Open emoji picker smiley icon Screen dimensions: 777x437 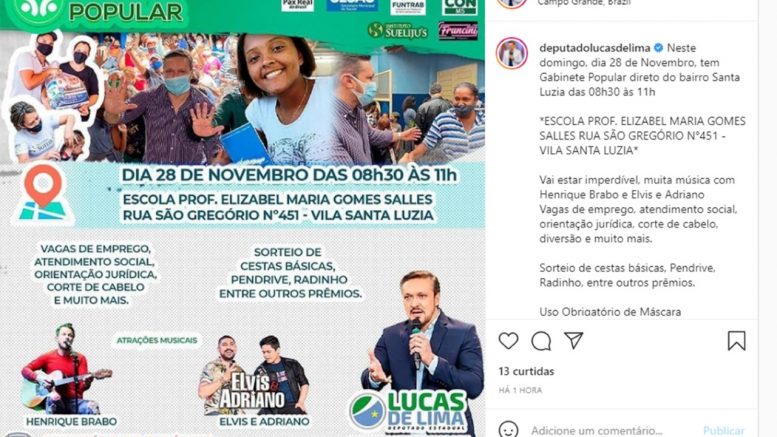[508, 429]
